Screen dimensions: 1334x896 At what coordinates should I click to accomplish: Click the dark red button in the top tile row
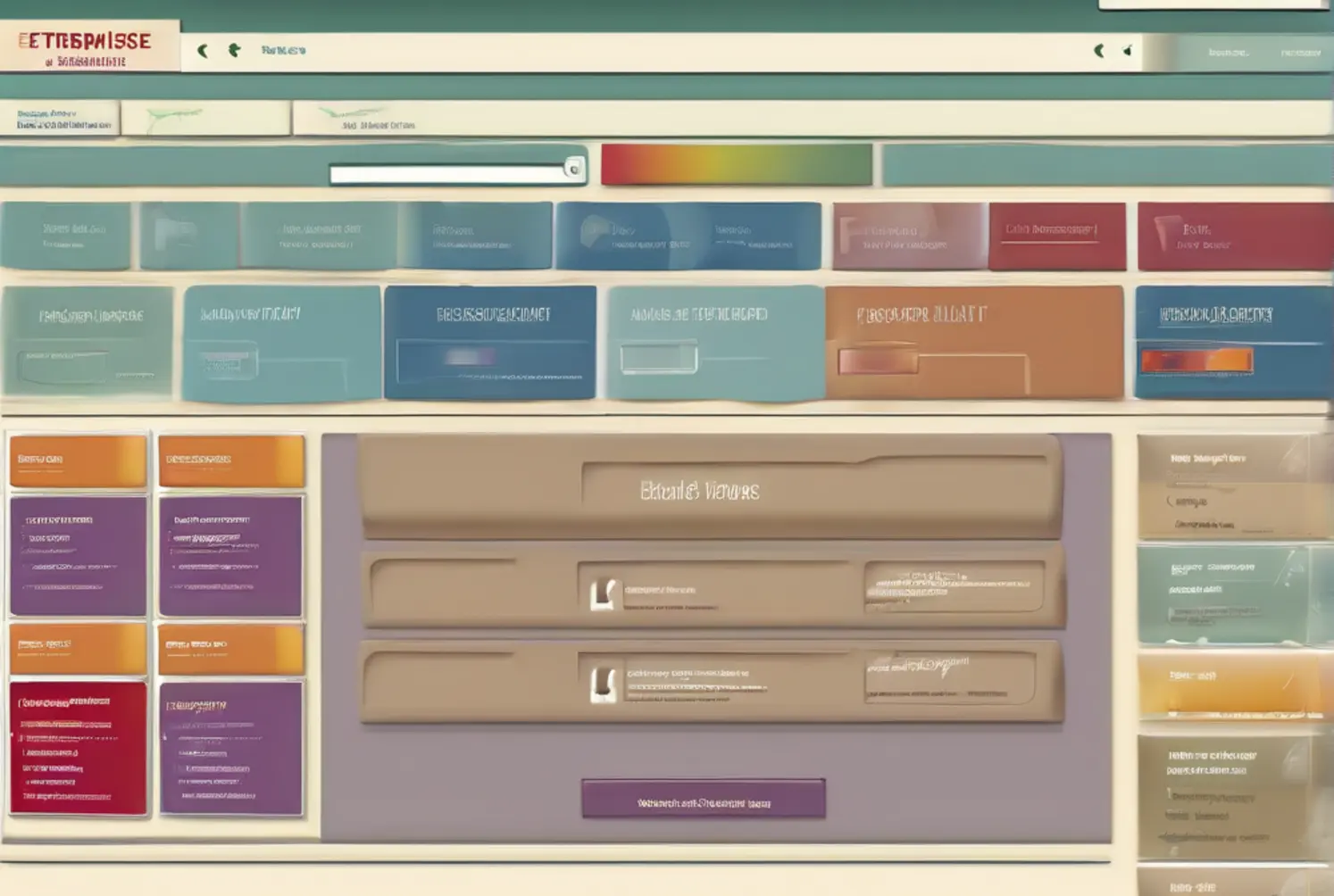(1057, 236)
